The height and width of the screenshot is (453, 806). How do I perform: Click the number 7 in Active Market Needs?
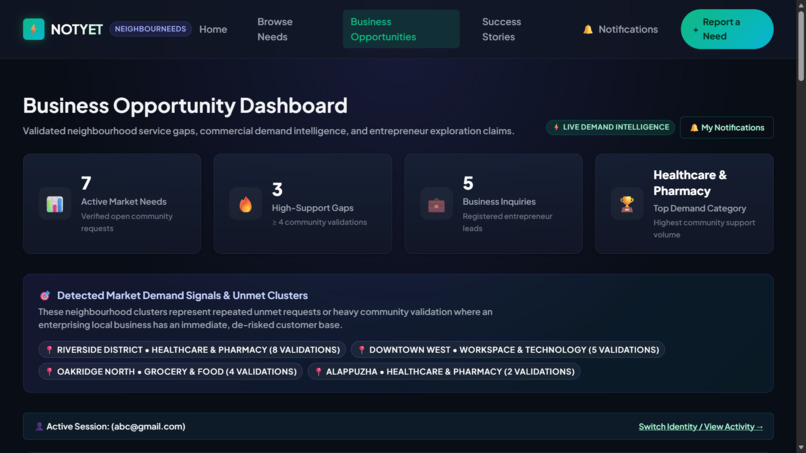86,183
